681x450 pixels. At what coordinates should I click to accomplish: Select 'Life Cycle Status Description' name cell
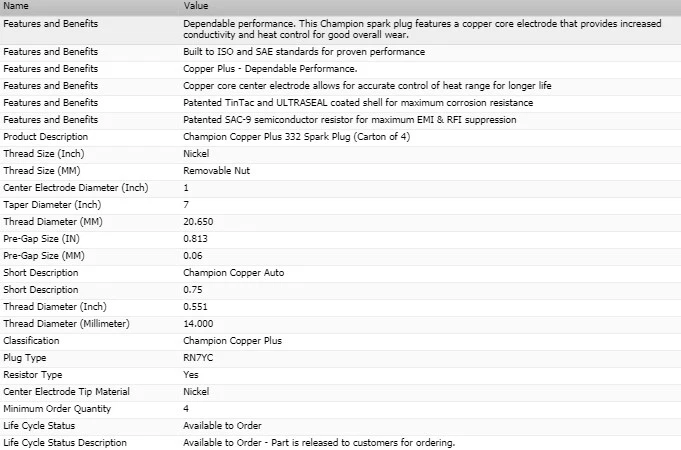[65, 443]
